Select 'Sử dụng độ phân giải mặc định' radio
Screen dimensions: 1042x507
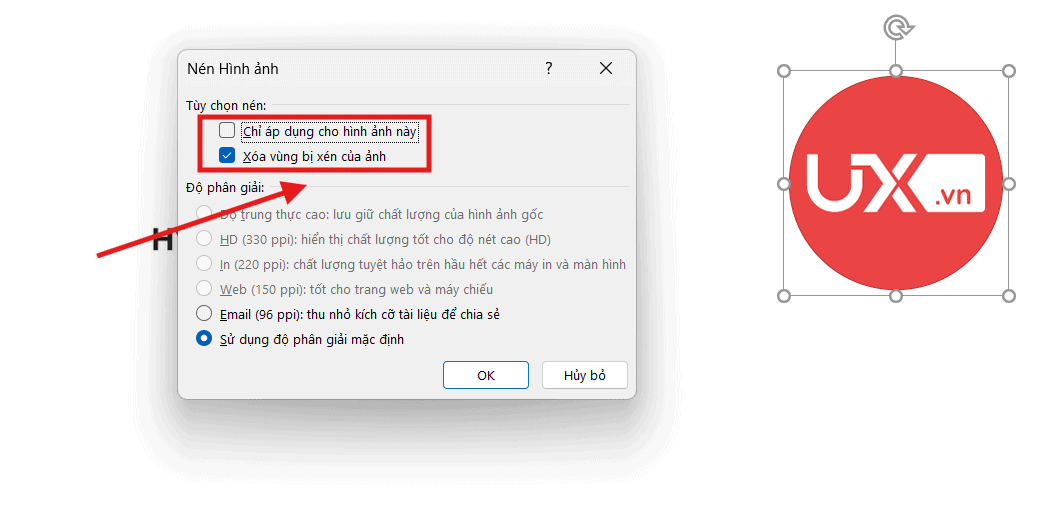[x=203, y=339]
